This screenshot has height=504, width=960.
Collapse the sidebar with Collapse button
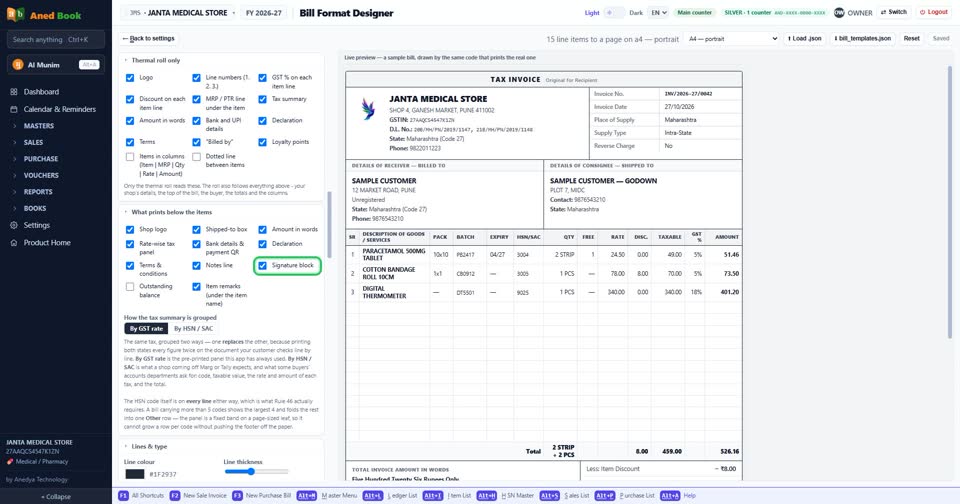56,497
